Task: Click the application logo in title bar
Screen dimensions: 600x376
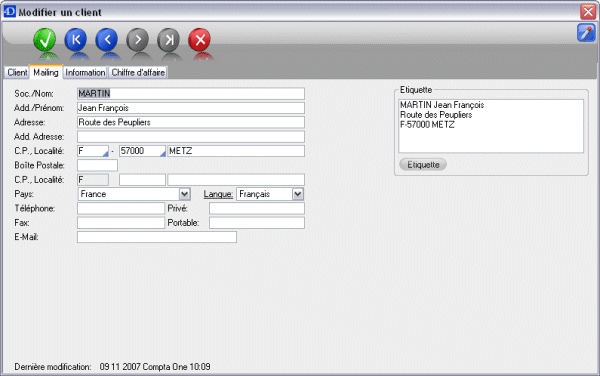Action: pos(10,11)
